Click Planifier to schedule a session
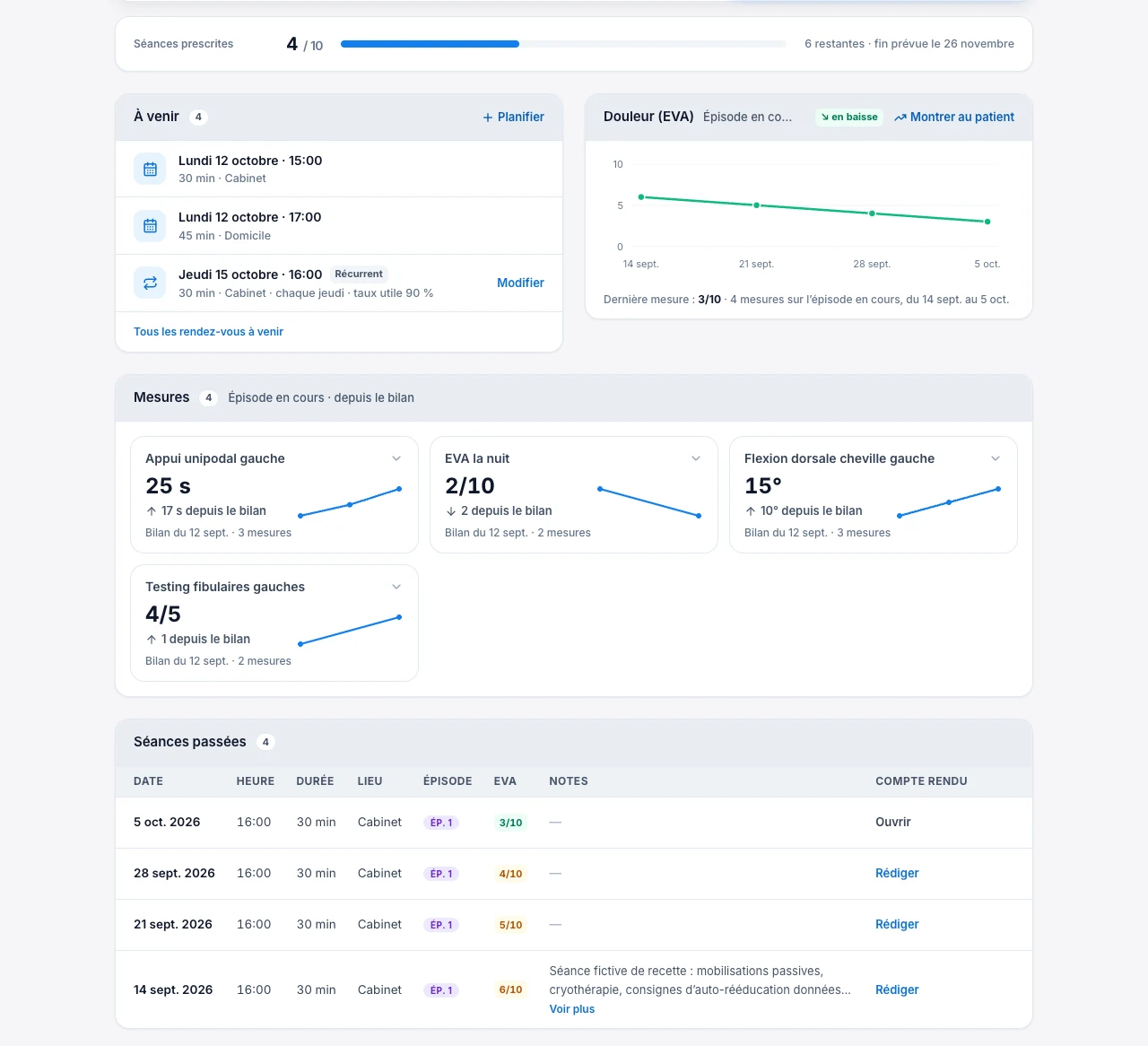The height and width of the screenshot is (1046, 1148). click(514, 118)
